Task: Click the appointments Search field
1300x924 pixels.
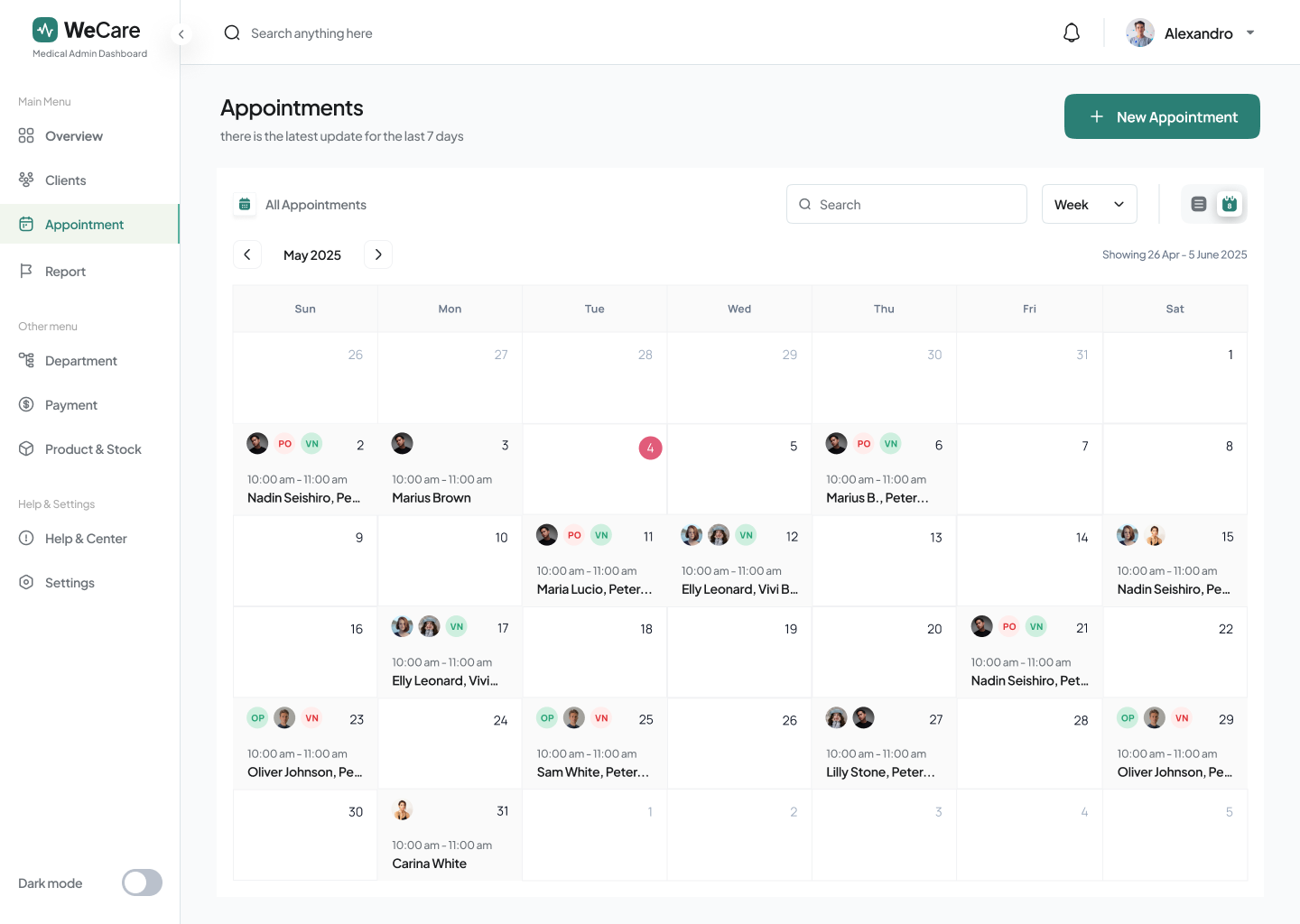Action: point(906,204)
